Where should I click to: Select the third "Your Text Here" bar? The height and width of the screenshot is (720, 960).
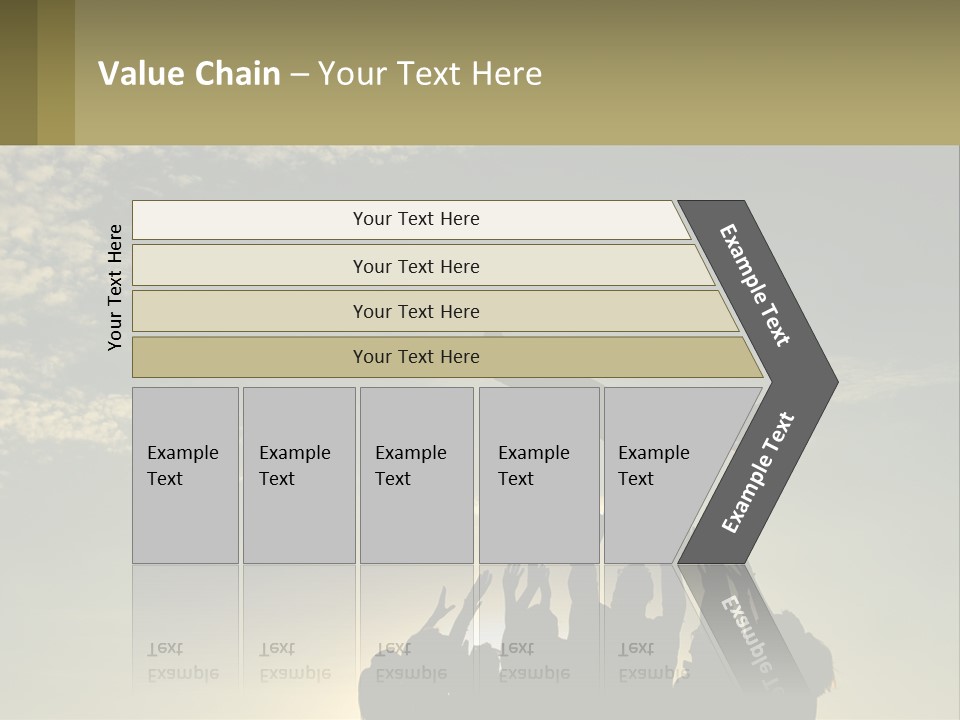click(416, 311)
